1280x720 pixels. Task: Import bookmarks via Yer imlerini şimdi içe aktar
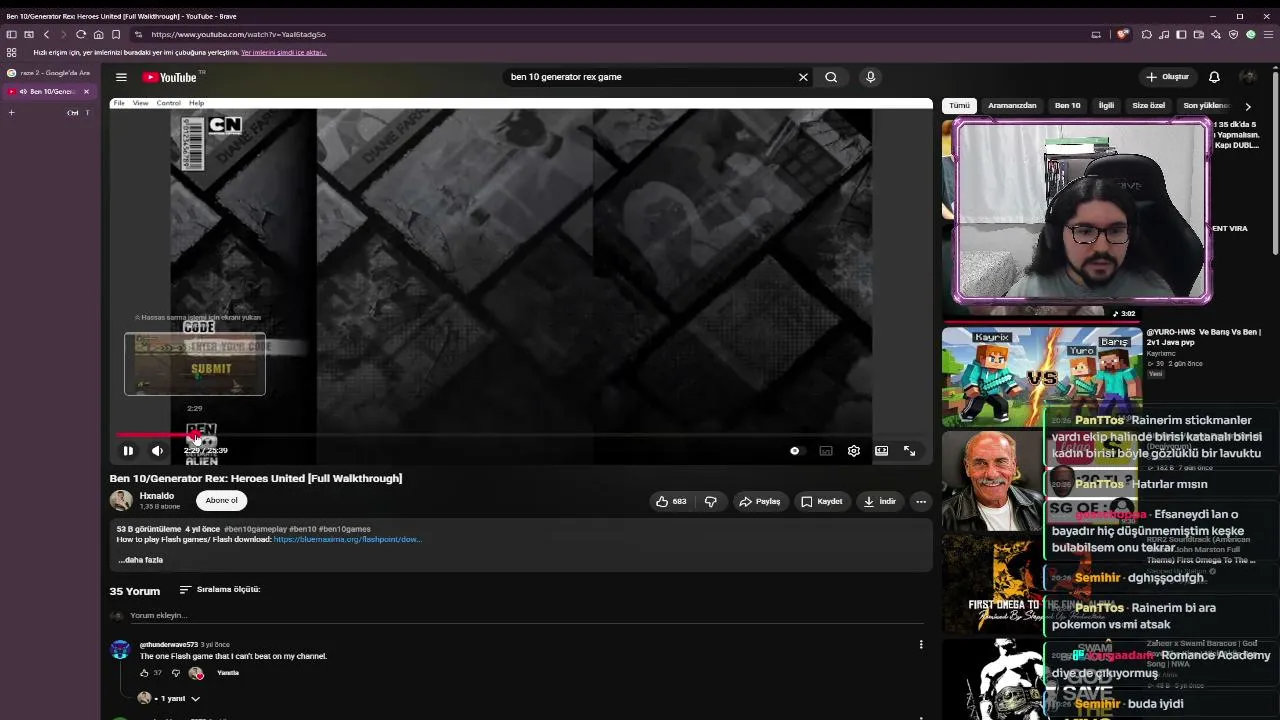[284, 52]
